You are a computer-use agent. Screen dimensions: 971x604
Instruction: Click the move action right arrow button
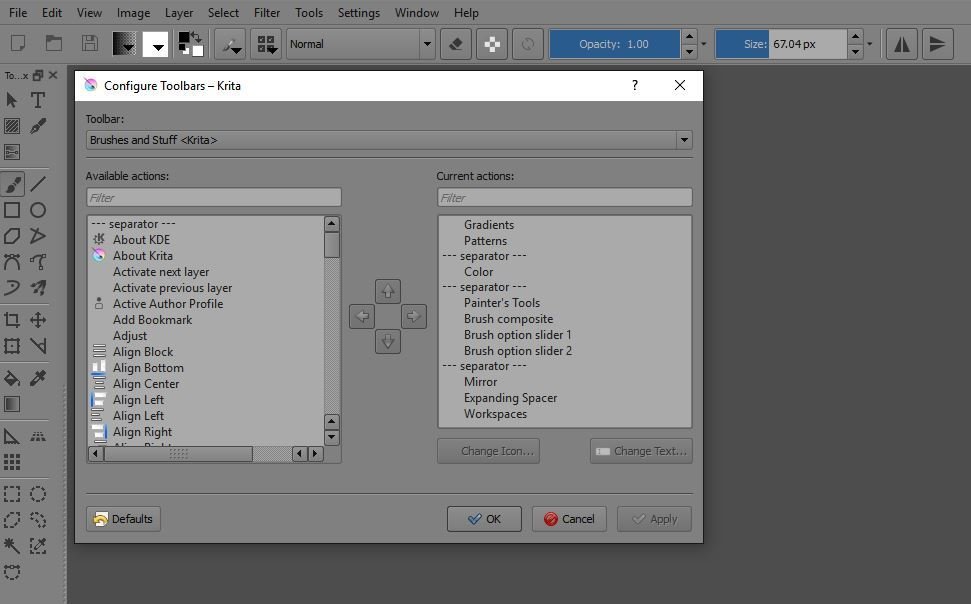tap(414, 317)
